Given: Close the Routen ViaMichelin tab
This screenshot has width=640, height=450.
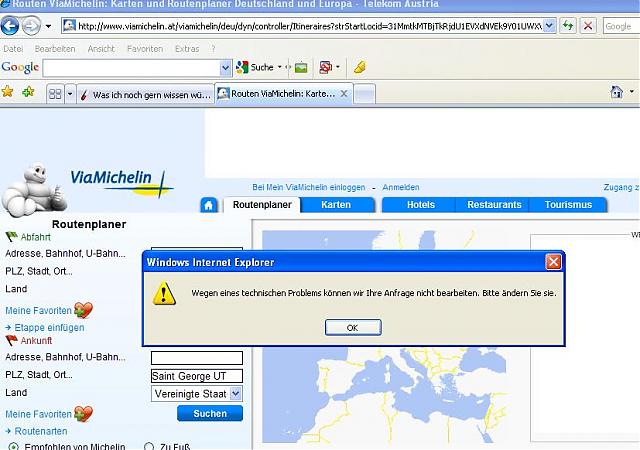Looking at the screenshot, I should click(344, 94).
